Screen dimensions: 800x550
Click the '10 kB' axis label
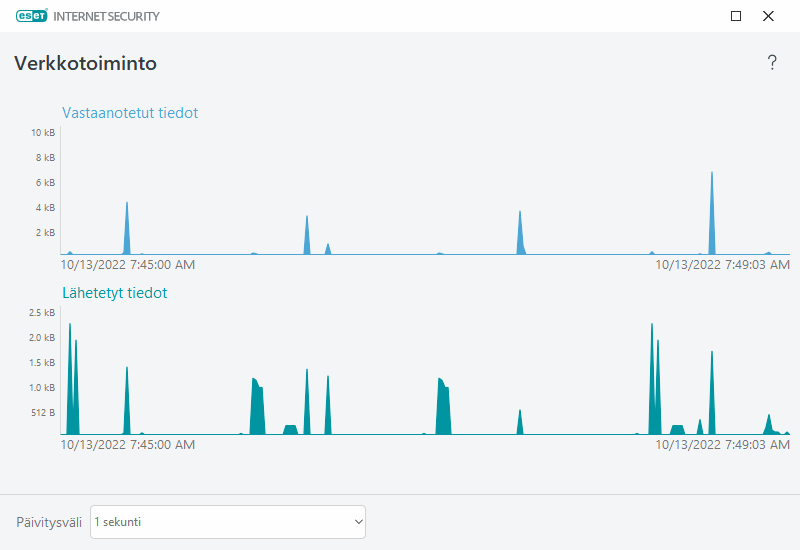[43, 133]
